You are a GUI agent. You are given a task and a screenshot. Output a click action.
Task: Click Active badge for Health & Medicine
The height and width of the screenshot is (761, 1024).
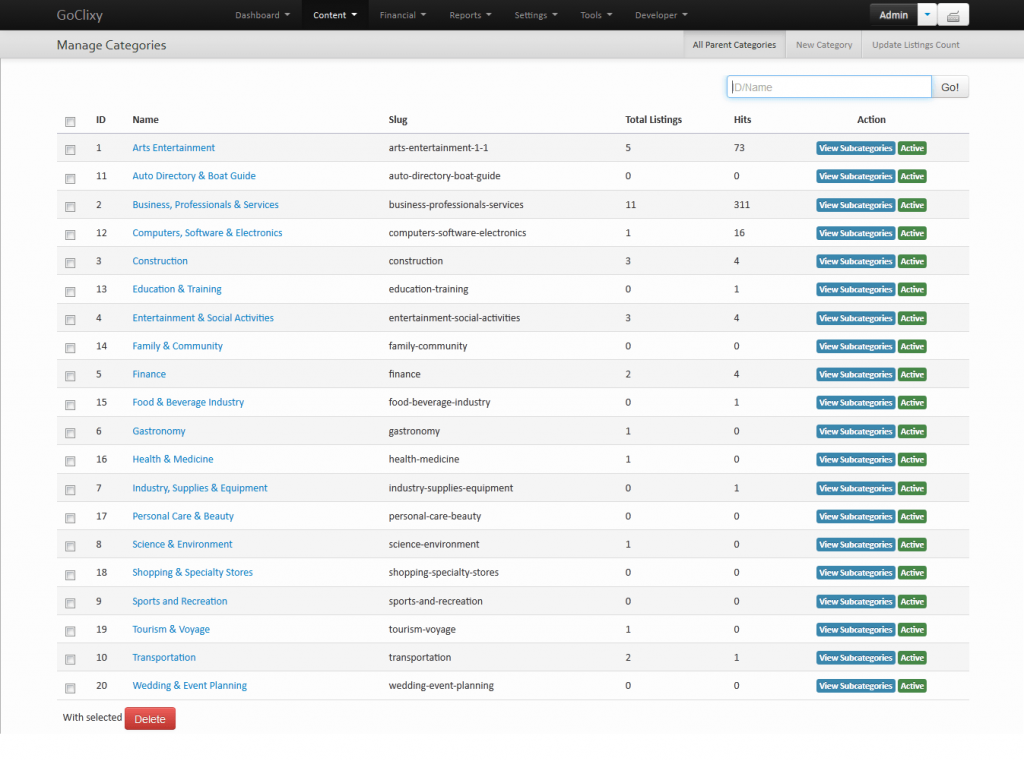pyautogui.click(x=912, y=460)
